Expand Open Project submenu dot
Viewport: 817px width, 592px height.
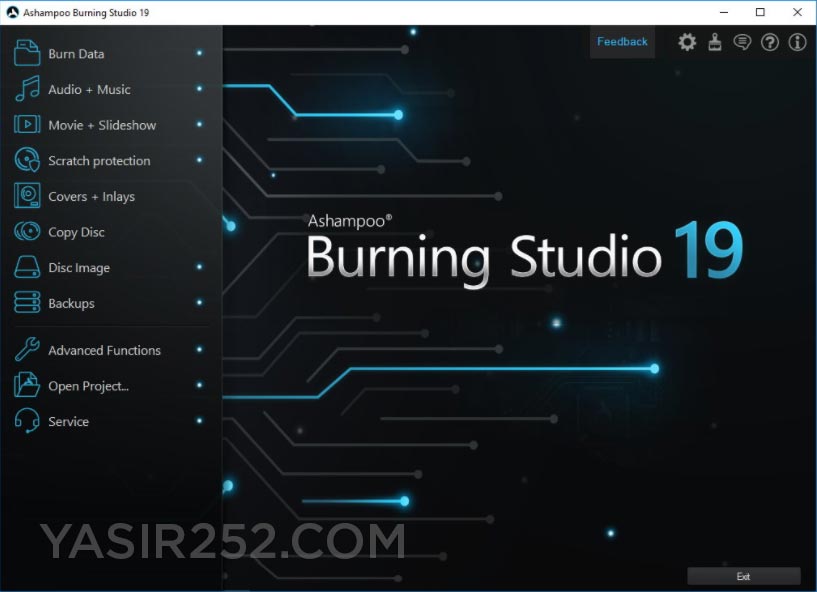(x=200, y=385)
